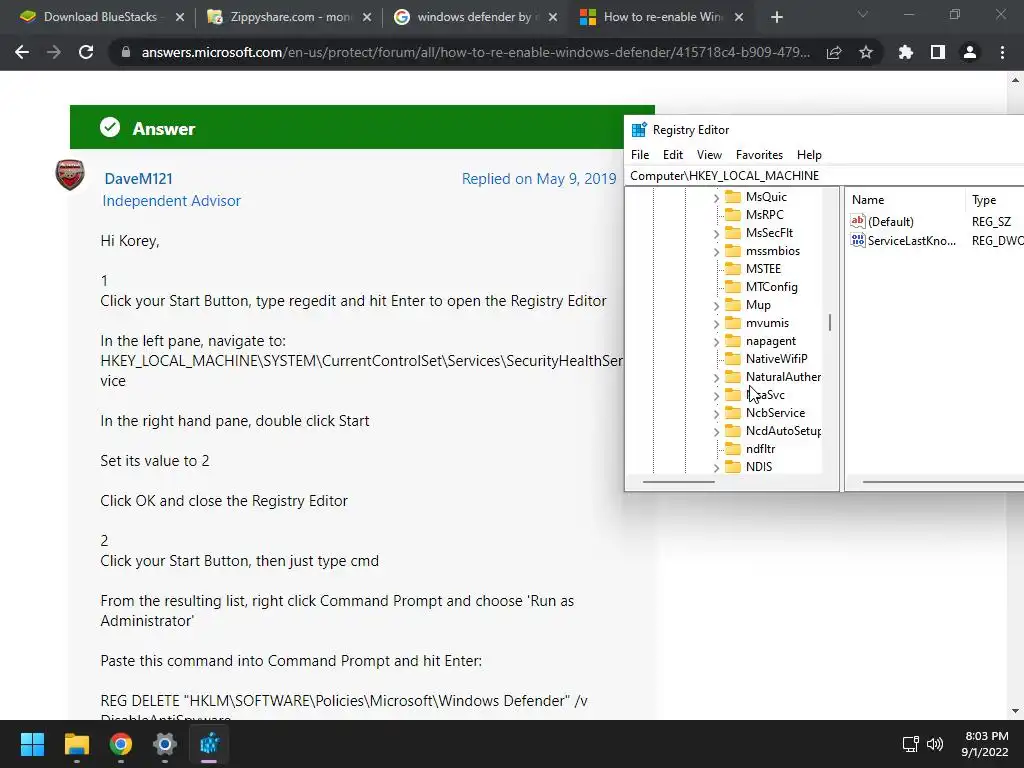This screenshot has width=1024, height=768.
Task: Open the Chrome extensions puzzle icon
Action: click(905, 52)
